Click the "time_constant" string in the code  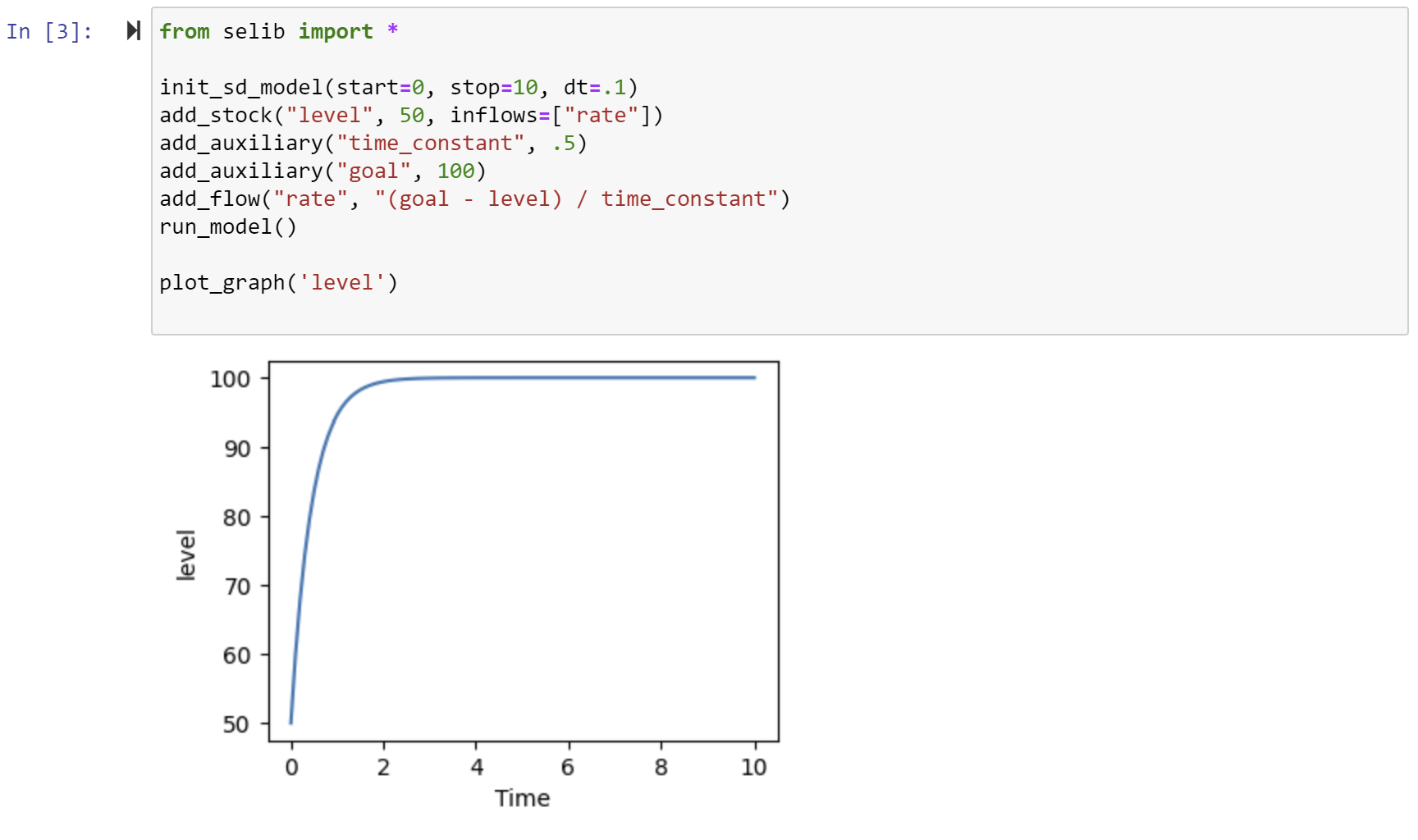coord(430,144)
